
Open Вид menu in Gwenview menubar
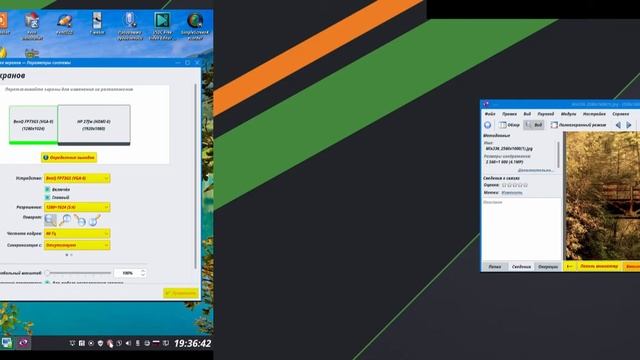click(x=527, y=114)
